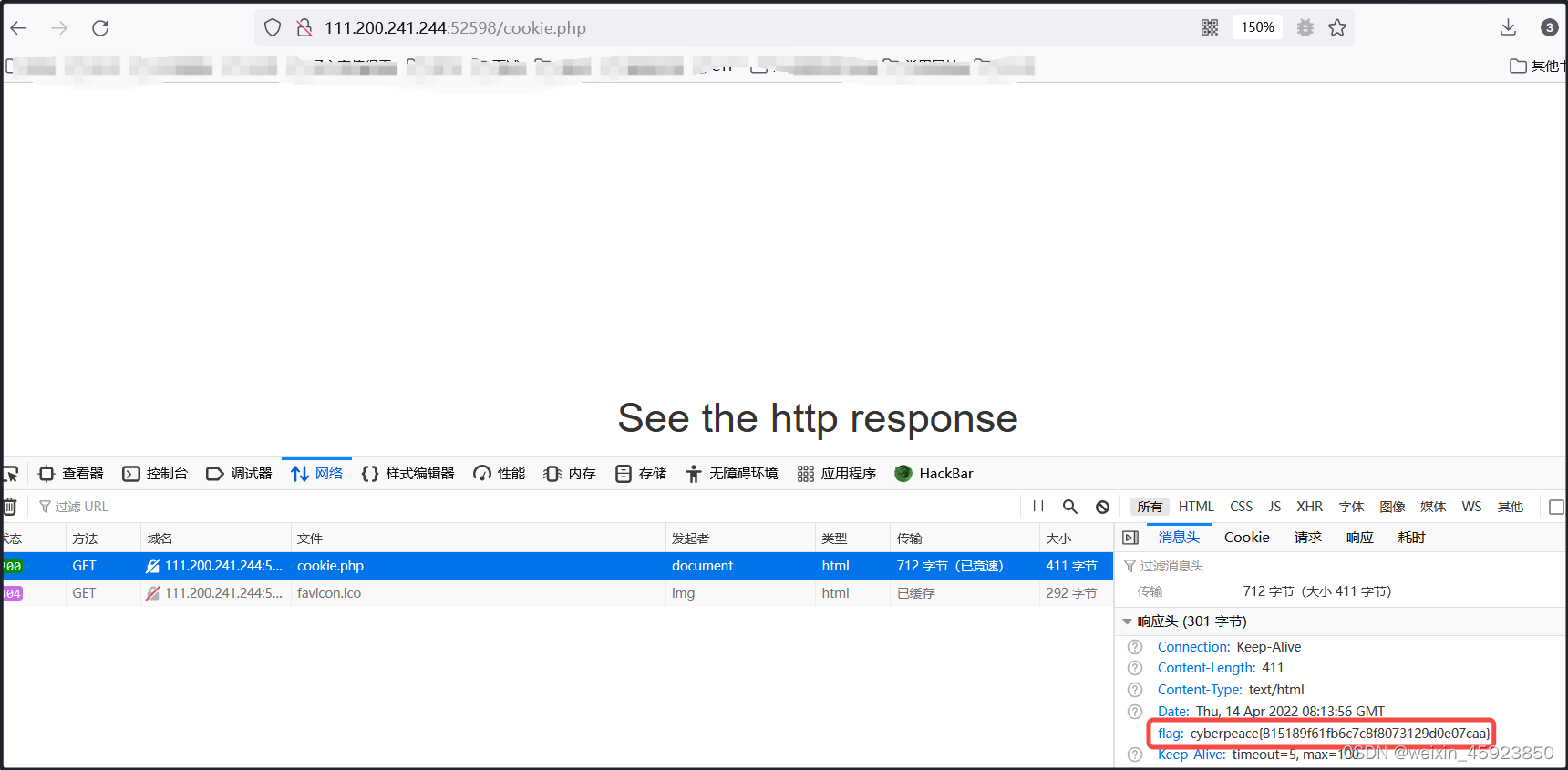1568x770 pixels.
Task: Filter requests by Images (图像)
Action: point(1392,507)
